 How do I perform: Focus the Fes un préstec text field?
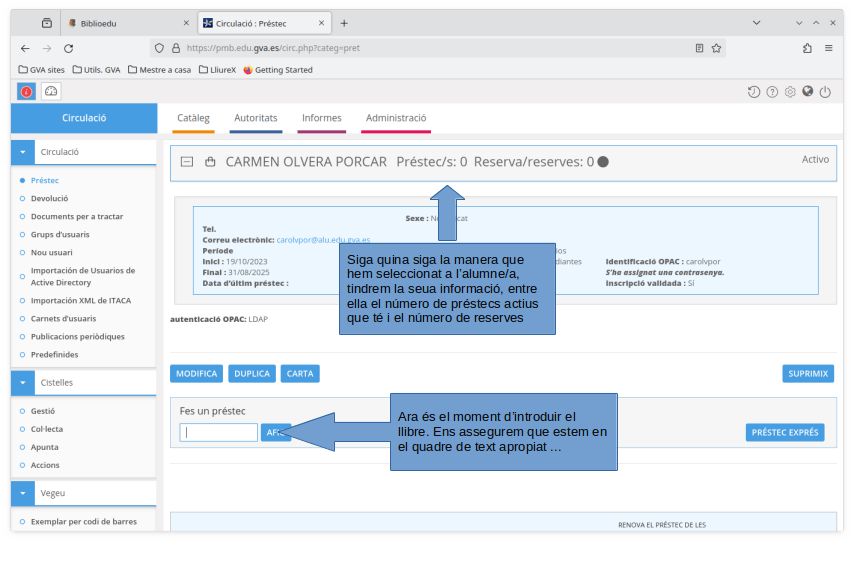pos(218,432)
